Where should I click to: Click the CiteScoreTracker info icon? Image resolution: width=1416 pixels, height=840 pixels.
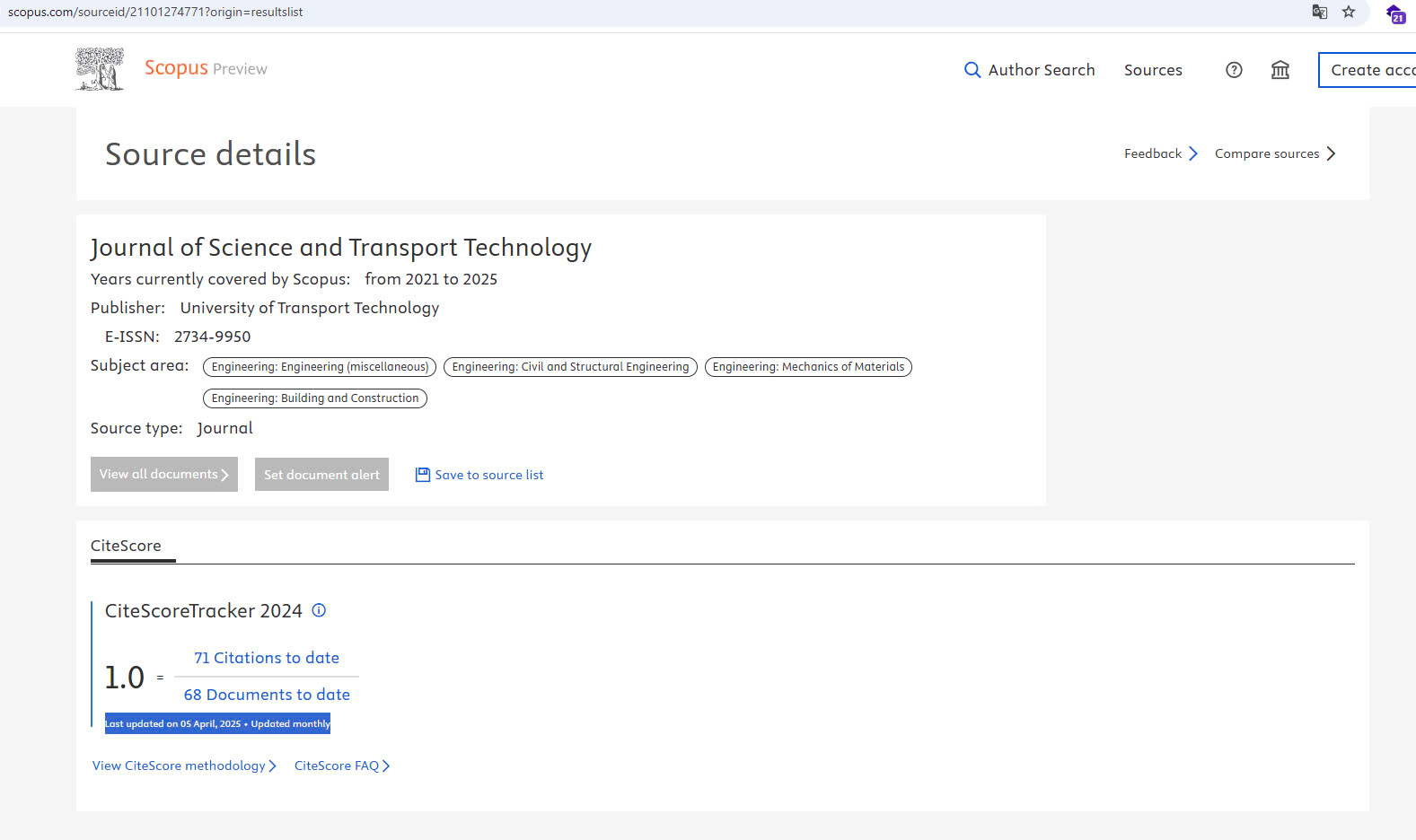(x=319, y=610)
